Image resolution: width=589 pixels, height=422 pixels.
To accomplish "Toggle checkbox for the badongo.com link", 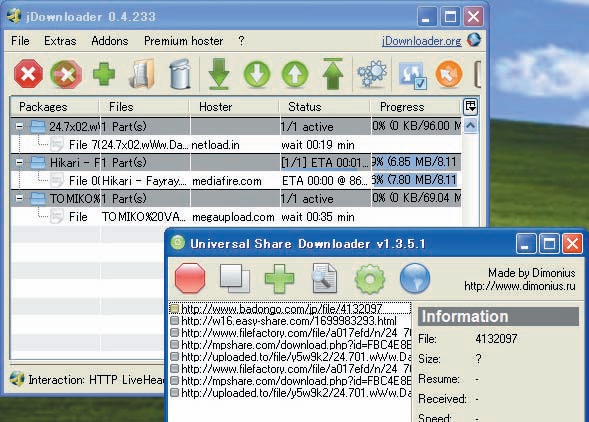I will [174, 309].
